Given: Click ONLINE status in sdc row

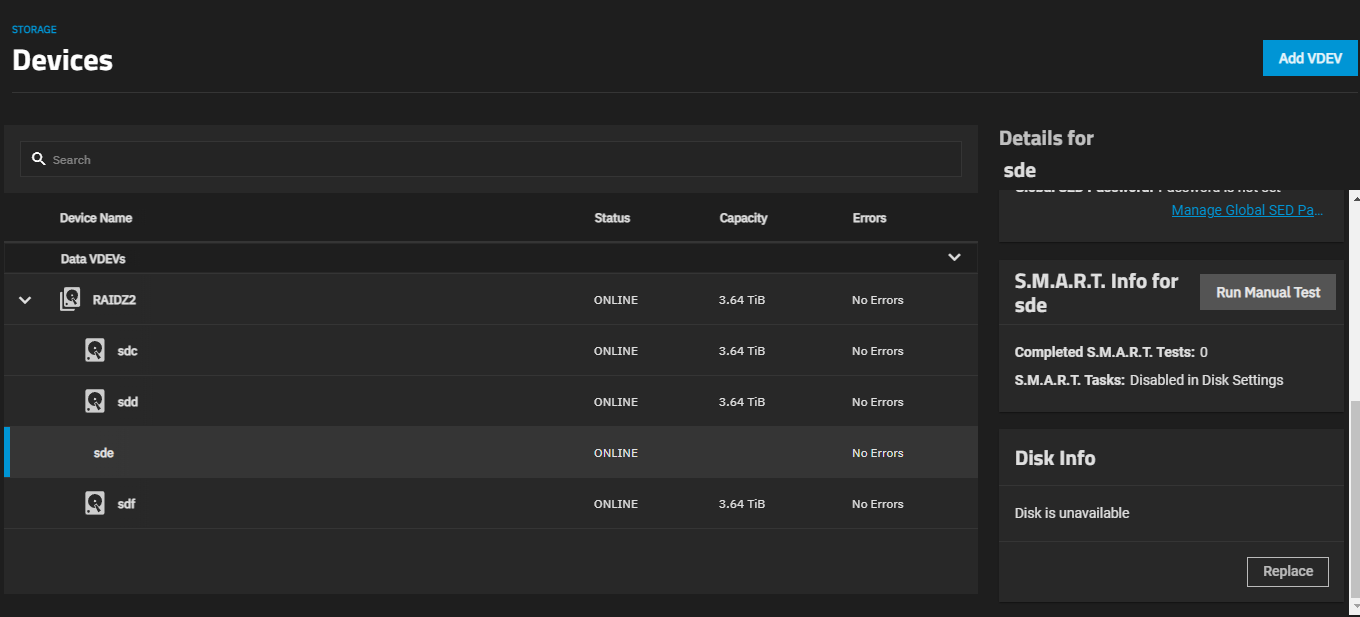Looking at the screenshot, I should point(616,351).
